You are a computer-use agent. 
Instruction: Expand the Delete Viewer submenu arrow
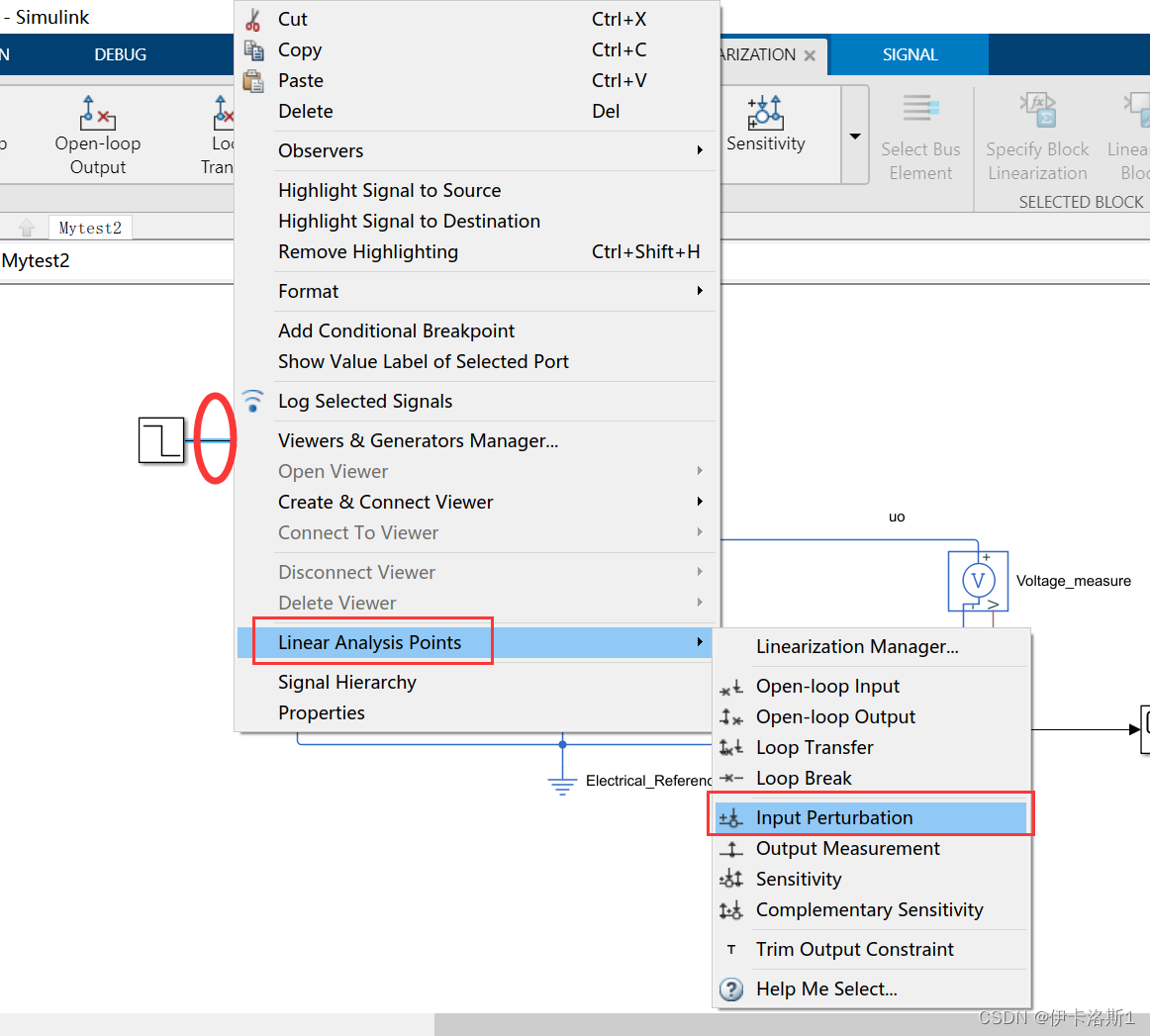[x=700, y=603]
